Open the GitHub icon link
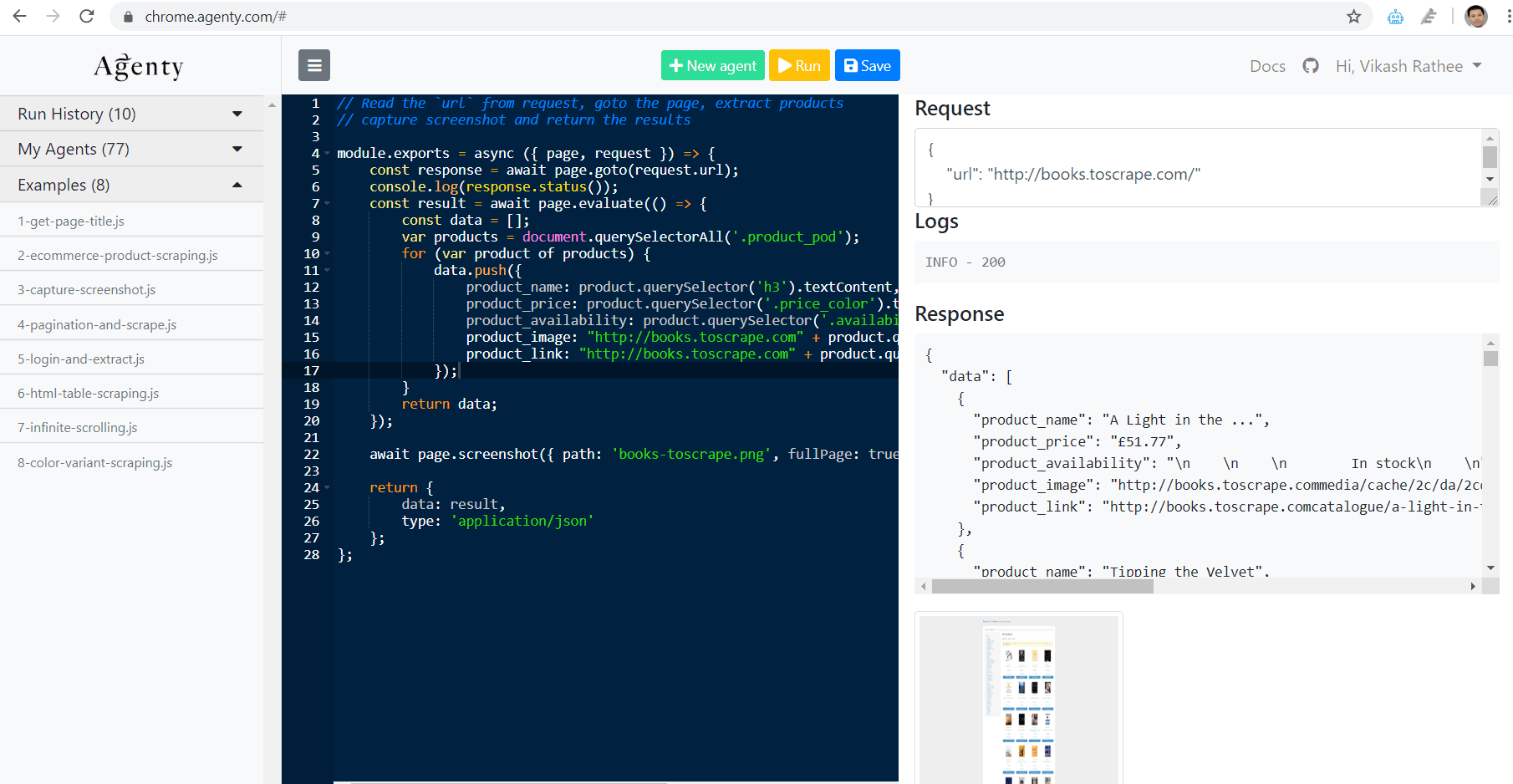This screenshot has height=784, width=1513. [1311, 66]
